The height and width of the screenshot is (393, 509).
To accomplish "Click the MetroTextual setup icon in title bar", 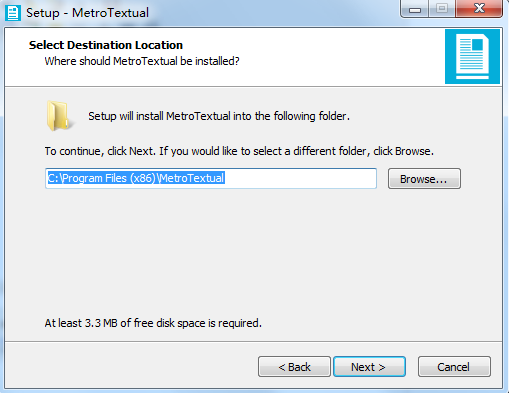I will (x=13, y=13).
